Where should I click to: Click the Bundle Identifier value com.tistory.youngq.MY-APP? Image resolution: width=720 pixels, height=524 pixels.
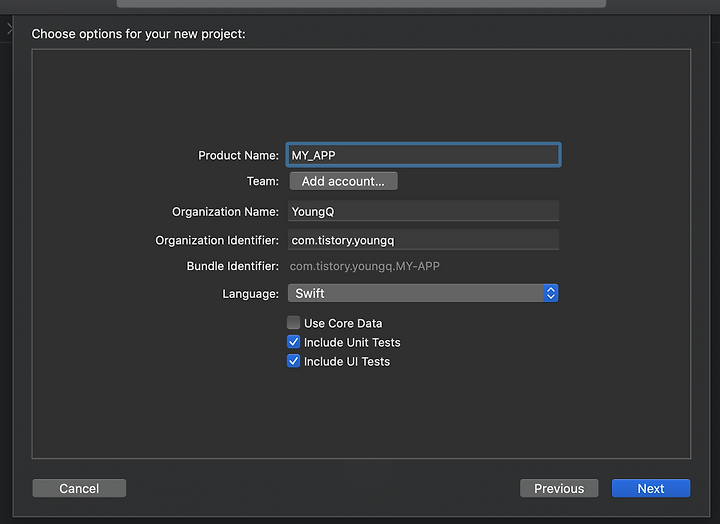[x=365, y=266]
